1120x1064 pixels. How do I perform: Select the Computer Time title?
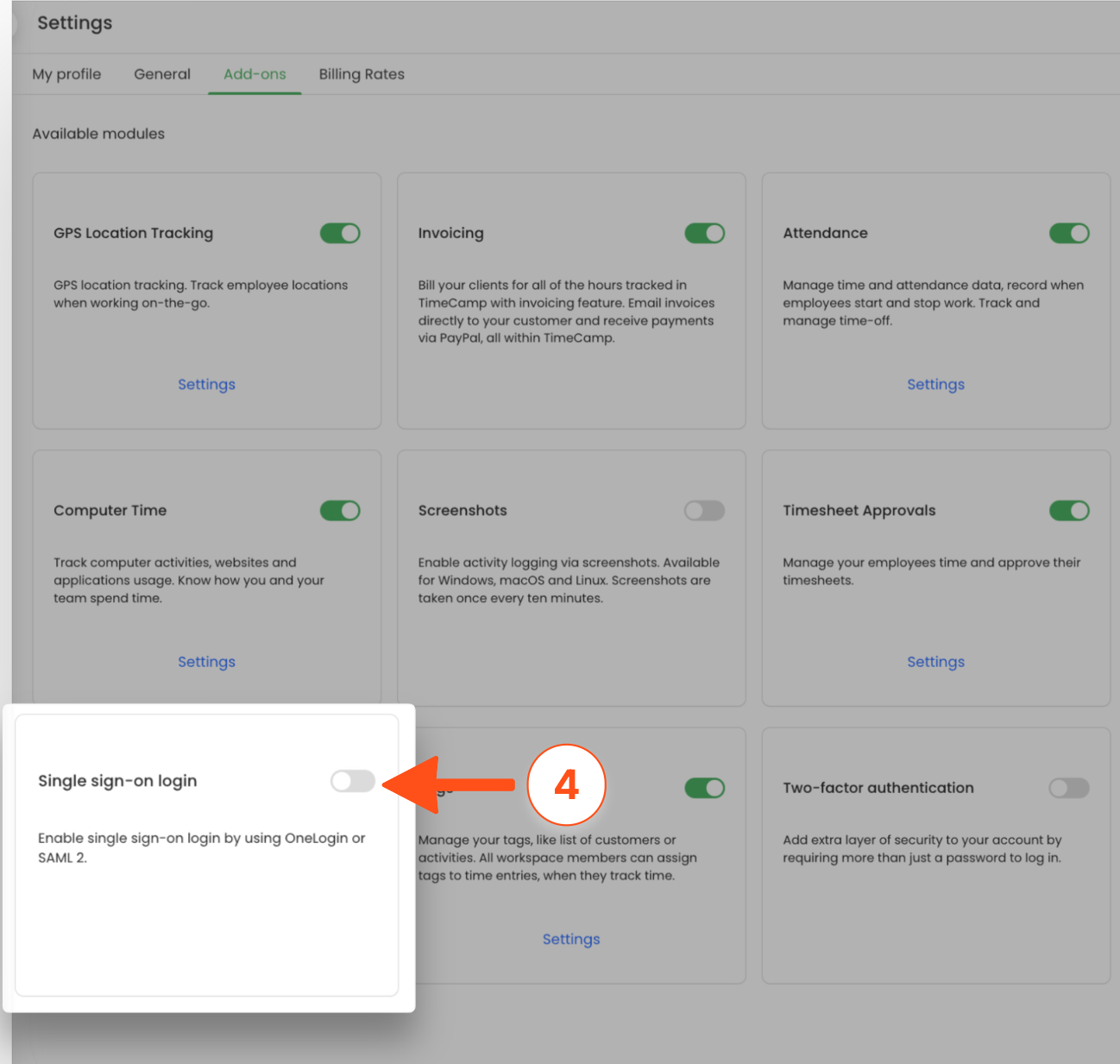pyautogui.click(x=110, y=511)
